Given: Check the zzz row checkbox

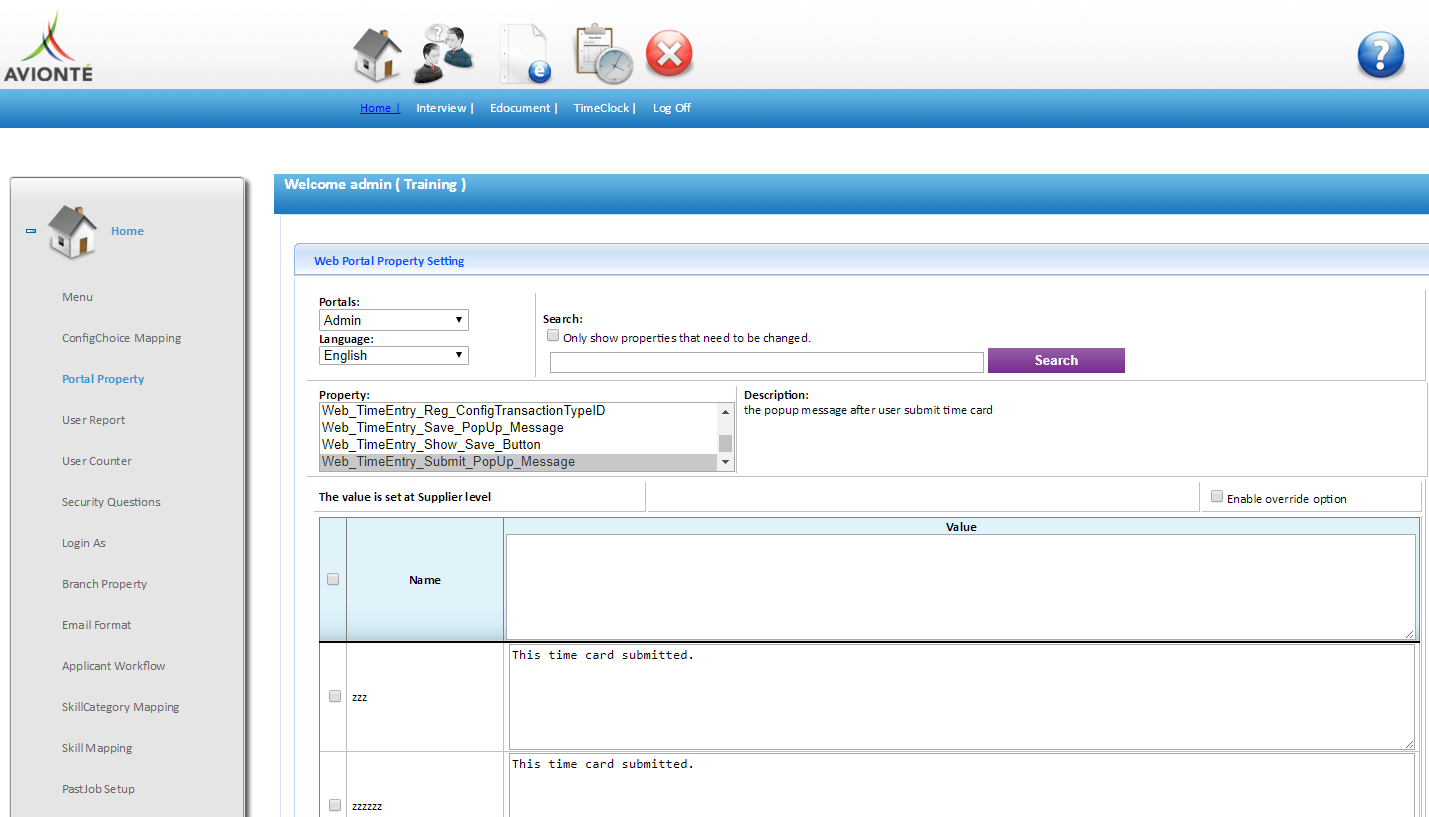Looking at the screenshot, I should (x=335, y=697).
